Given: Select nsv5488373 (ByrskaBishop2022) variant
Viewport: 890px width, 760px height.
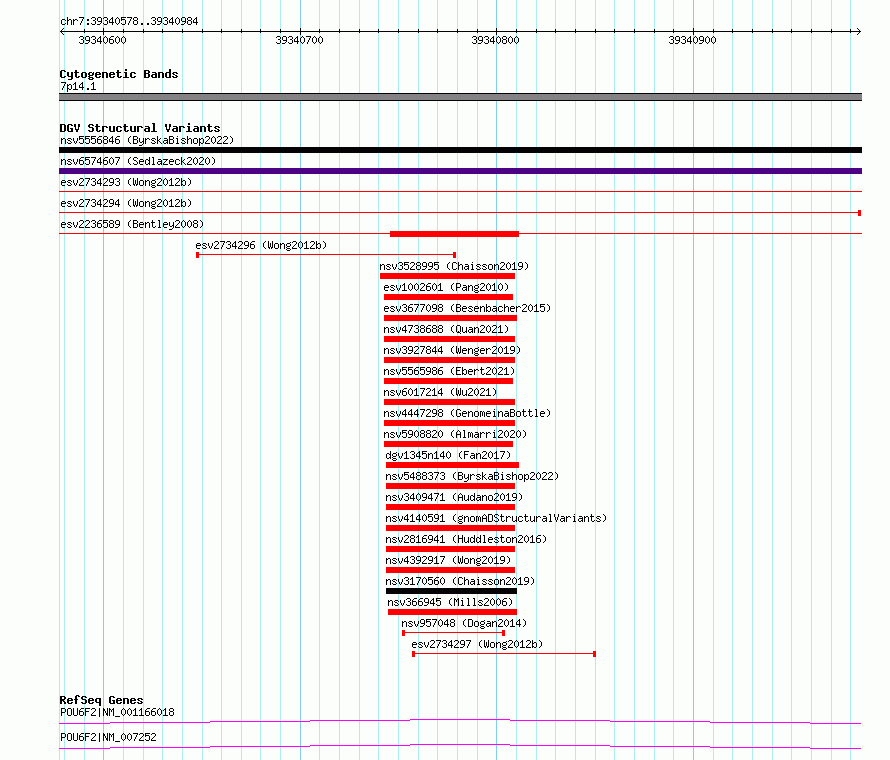Looking at the screenshot, I should click(x=472, y=476).
